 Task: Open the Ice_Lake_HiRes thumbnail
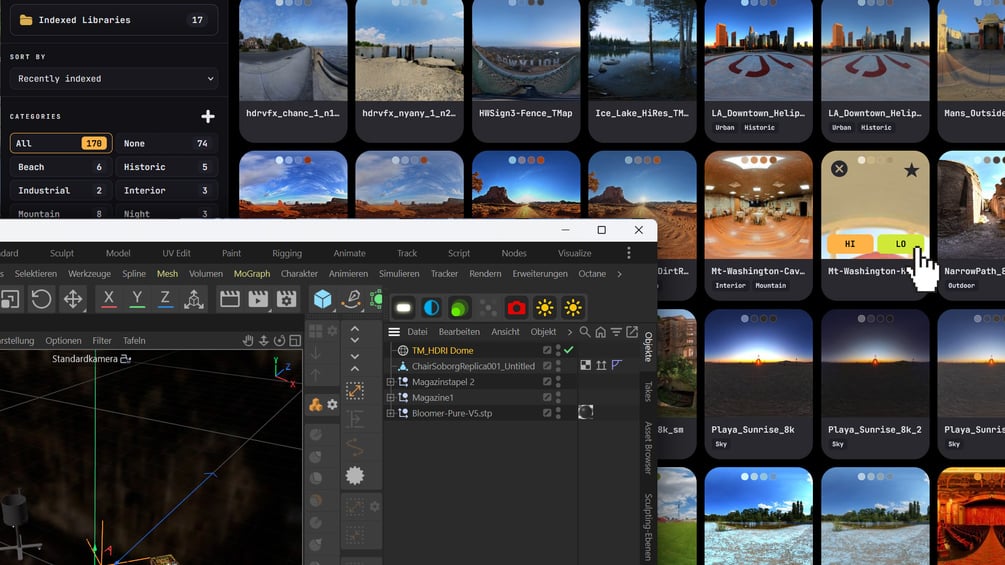pos(642,50)
